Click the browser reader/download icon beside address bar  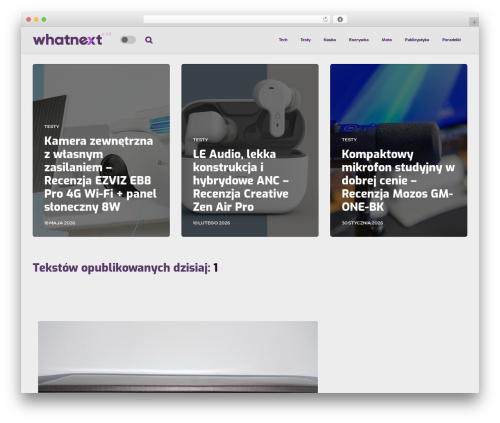(x=340, y=20)
